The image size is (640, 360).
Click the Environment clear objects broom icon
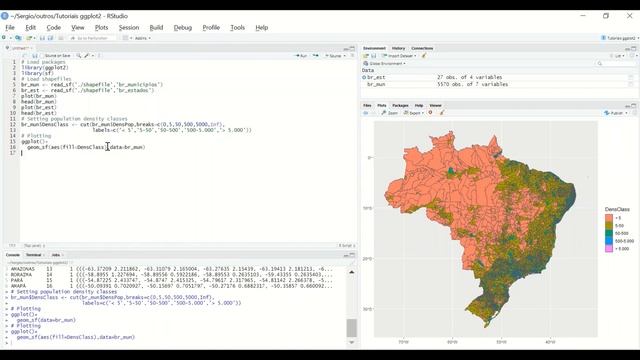pyautogui.click(x=424, y=56)
